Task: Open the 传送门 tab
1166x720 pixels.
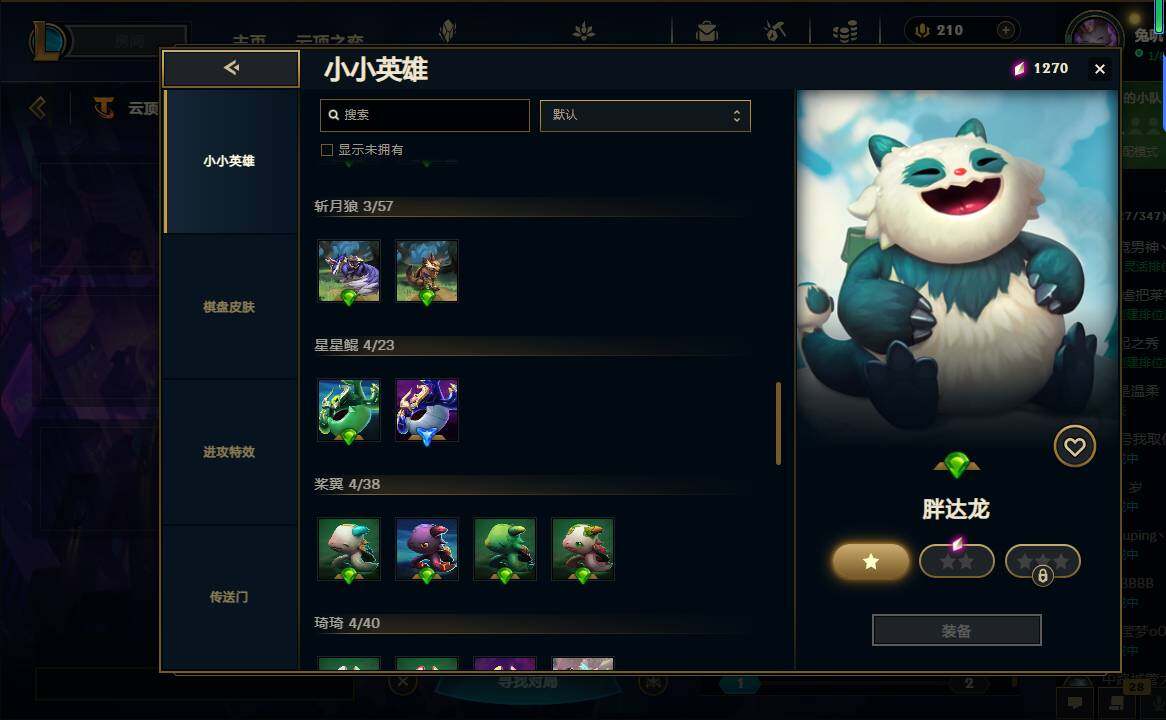Action: coord(229,597)
